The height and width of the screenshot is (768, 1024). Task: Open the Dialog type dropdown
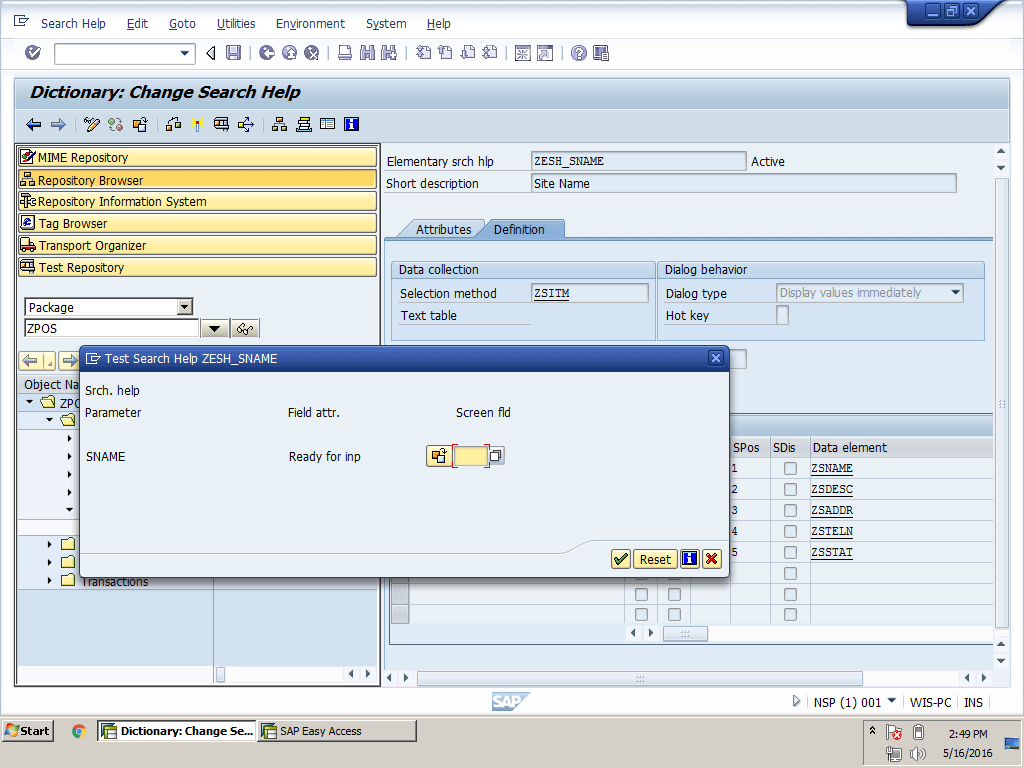[955, 293]
